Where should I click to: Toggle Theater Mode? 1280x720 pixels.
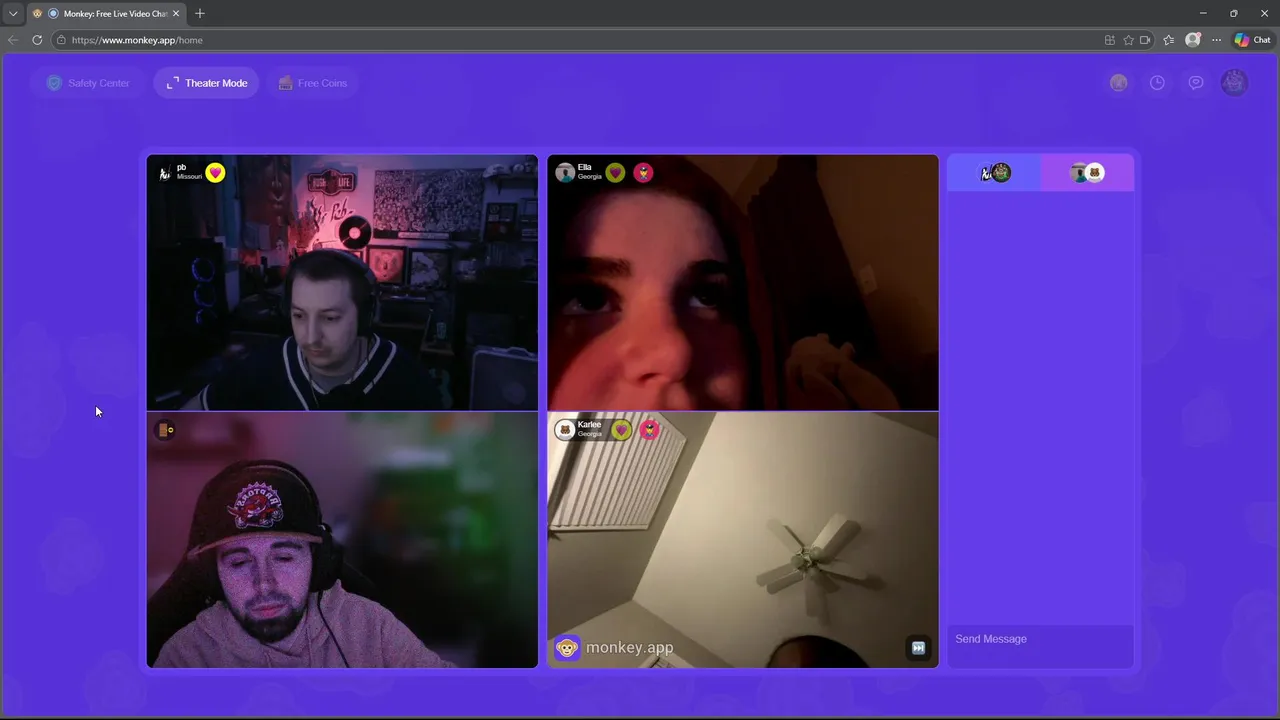tap(206, 83)
